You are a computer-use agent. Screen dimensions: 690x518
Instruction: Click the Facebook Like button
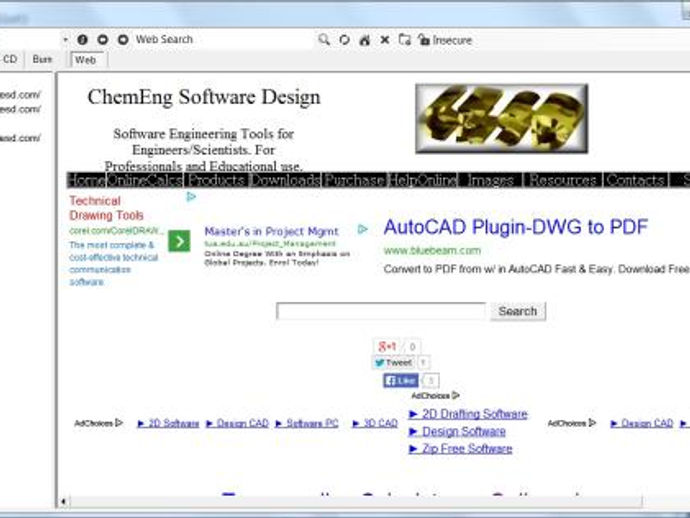tap(400, 381)
